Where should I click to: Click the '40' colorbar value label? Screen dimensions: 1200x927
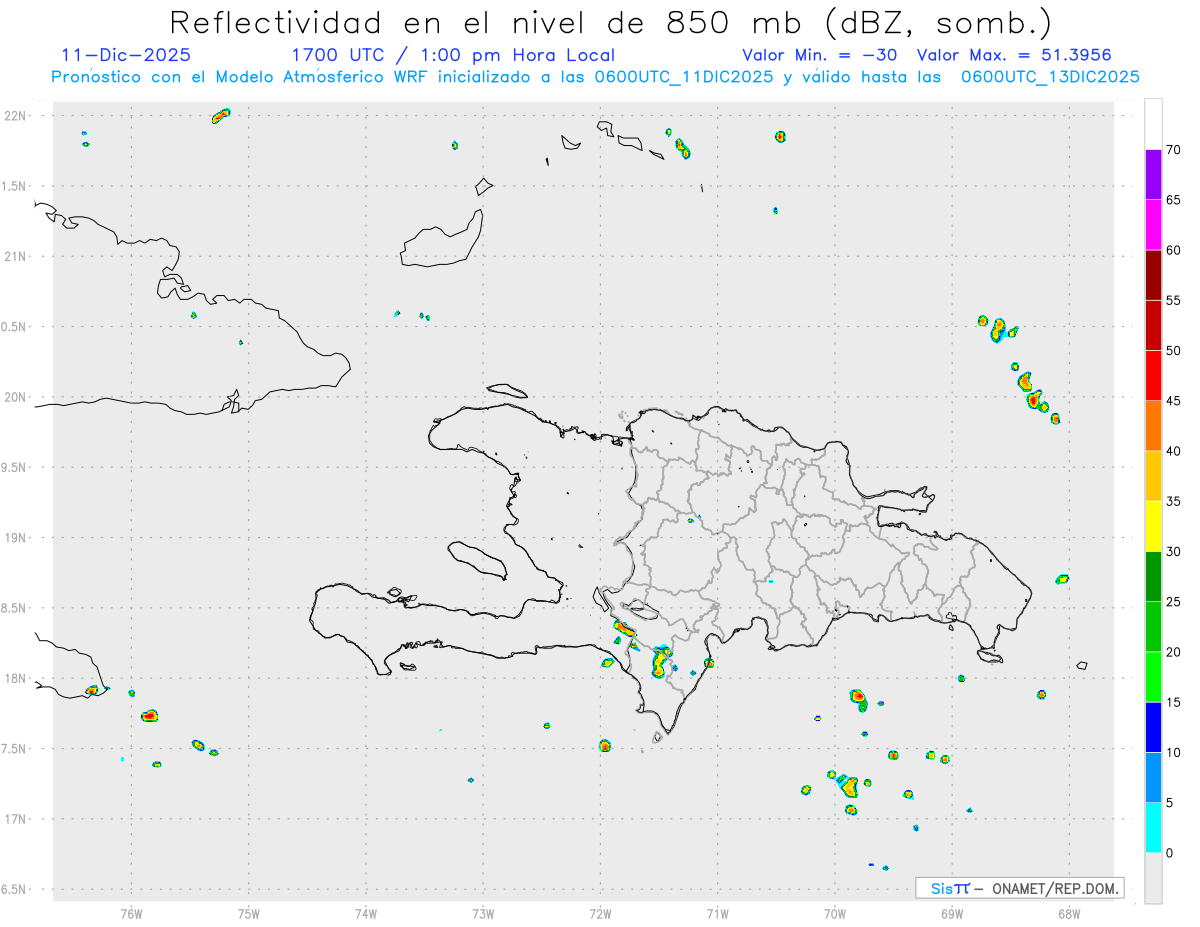click(x=1174, y=451)
